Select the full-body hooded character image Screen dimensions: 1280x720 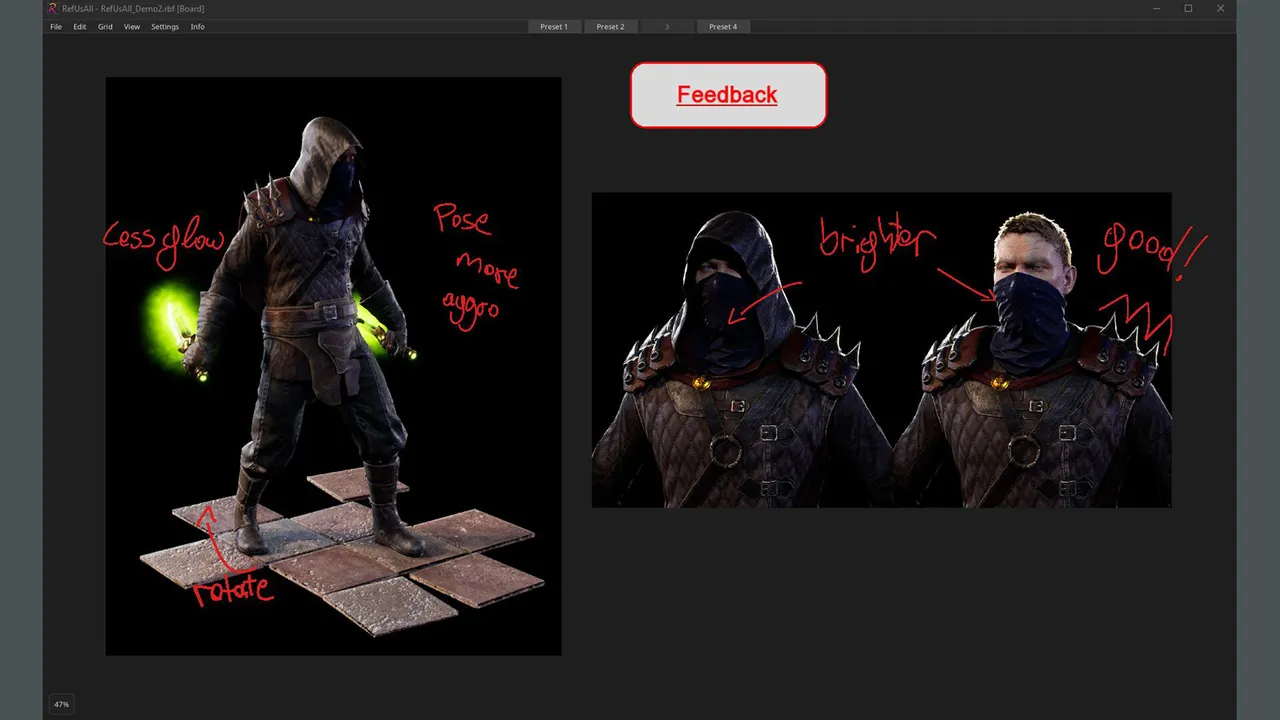(x=333, y=366)
